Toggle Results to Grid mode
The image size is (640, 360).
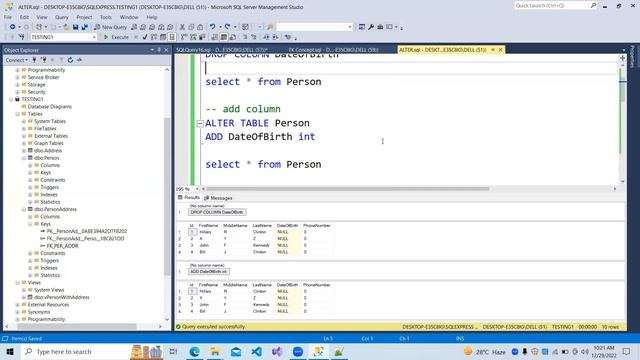pos(224,37)
